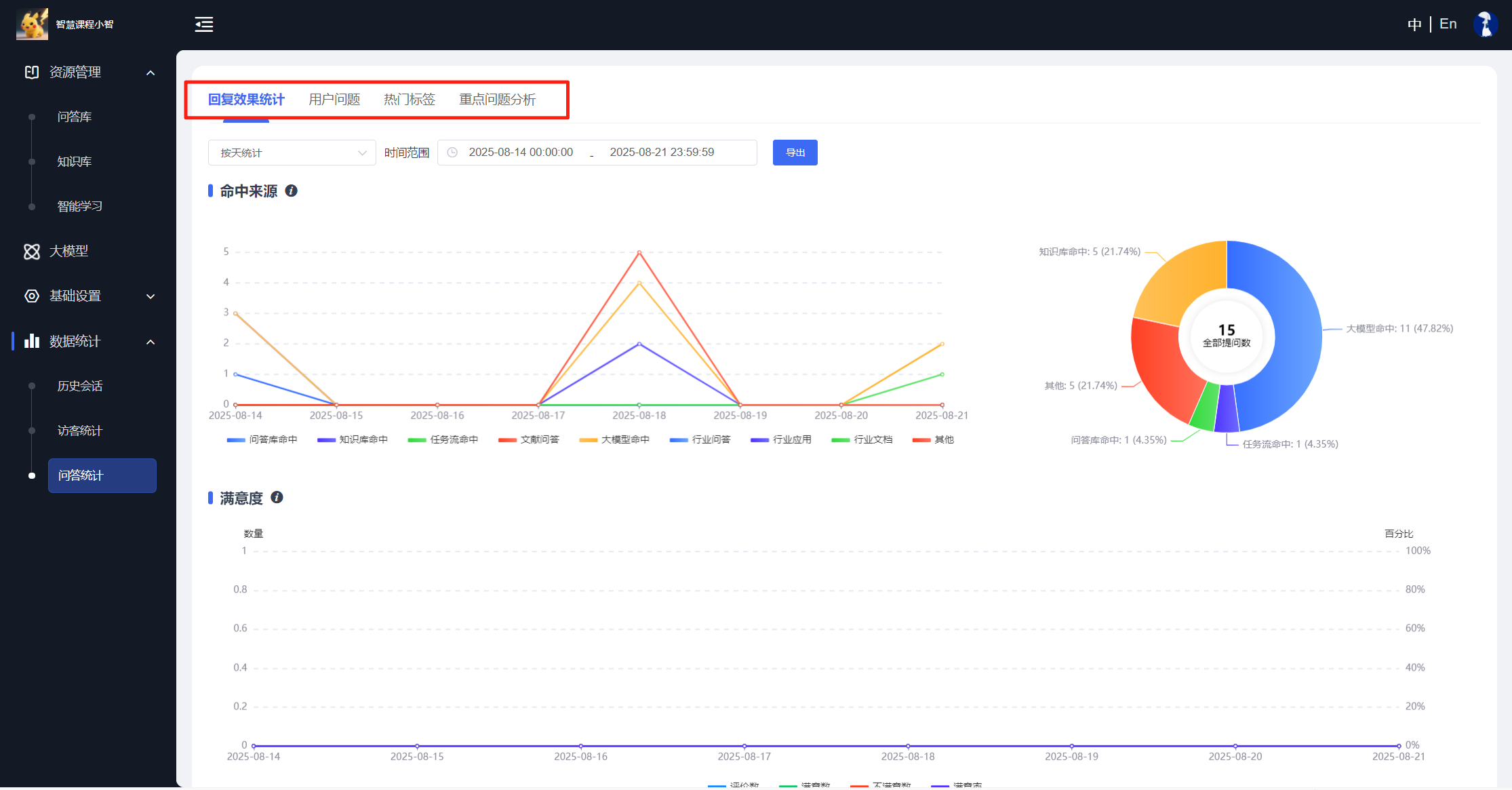Click the donut label 大模型命中: 11 (47.82%)

[x=1399, y=329]
